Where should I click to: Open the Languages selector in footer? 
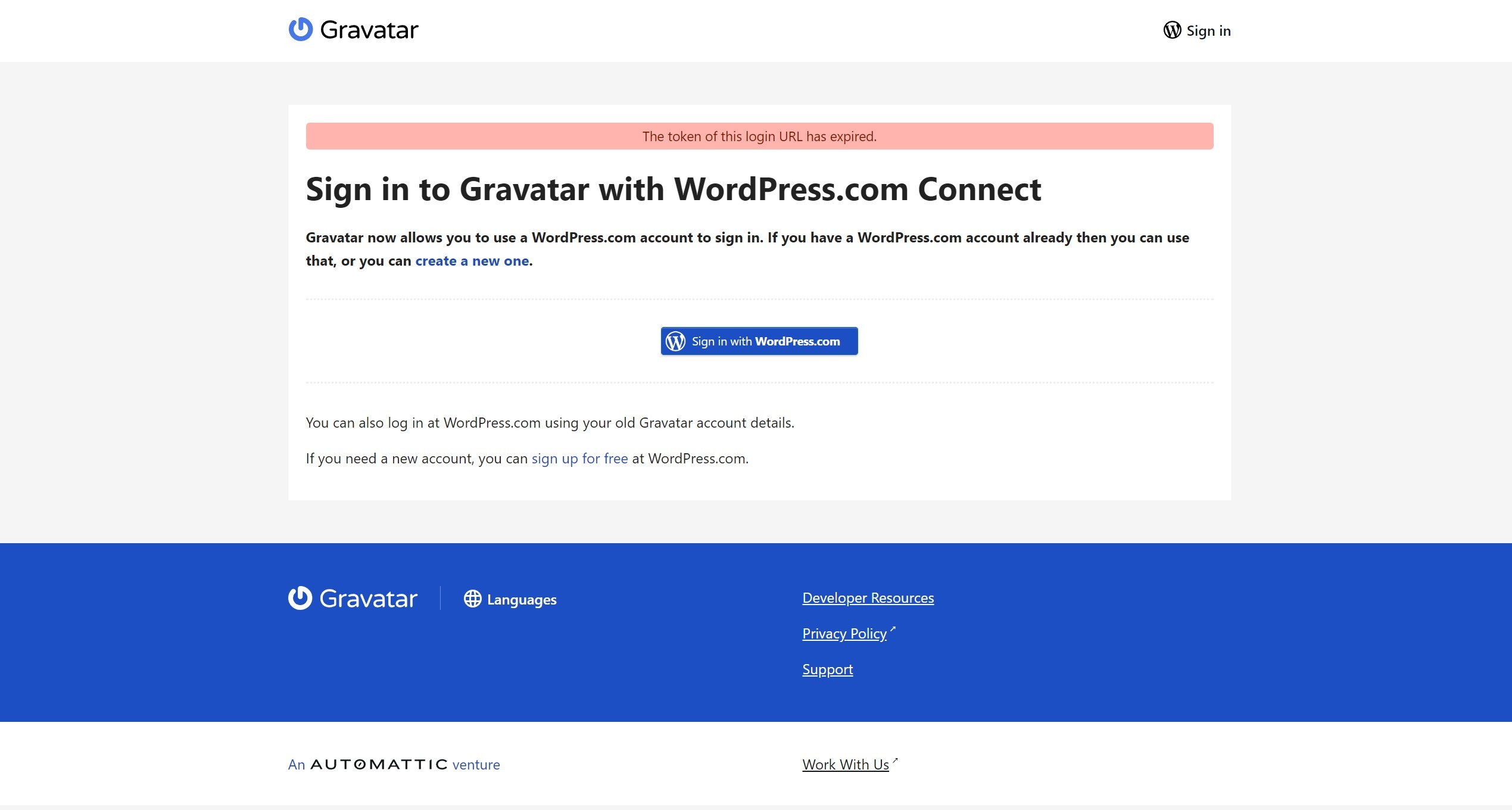point(510,599)
